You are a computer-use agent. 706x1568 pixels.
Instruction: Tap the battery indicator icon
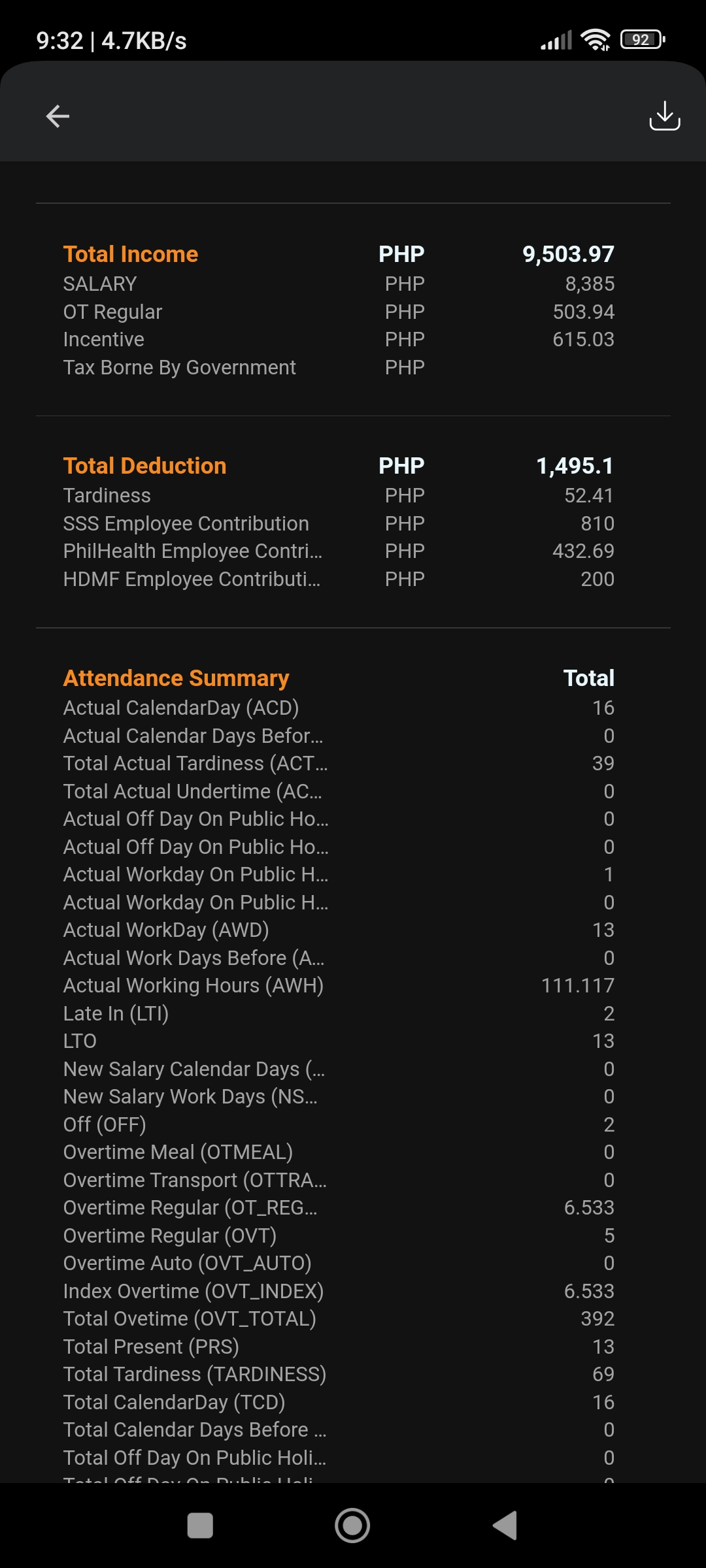(x=643, y=40)
